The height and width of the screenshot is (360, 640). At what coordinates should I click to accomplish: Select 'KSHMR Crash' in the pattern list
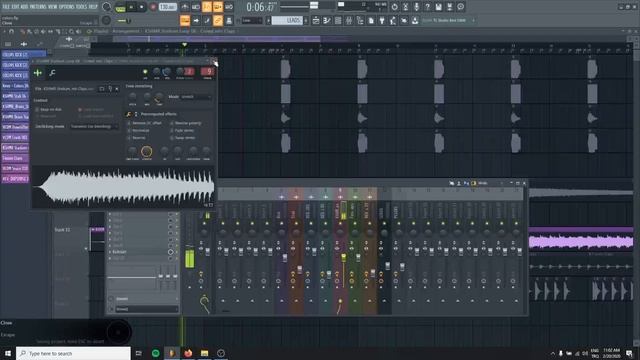pos(15,138)
